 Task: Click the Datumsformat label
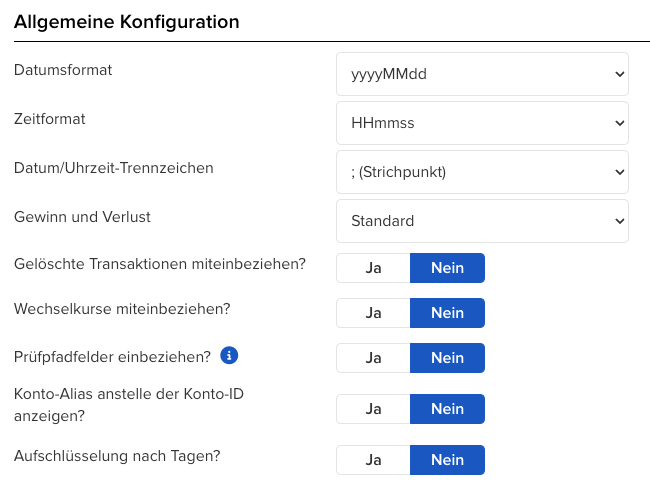tap(63, 70)
